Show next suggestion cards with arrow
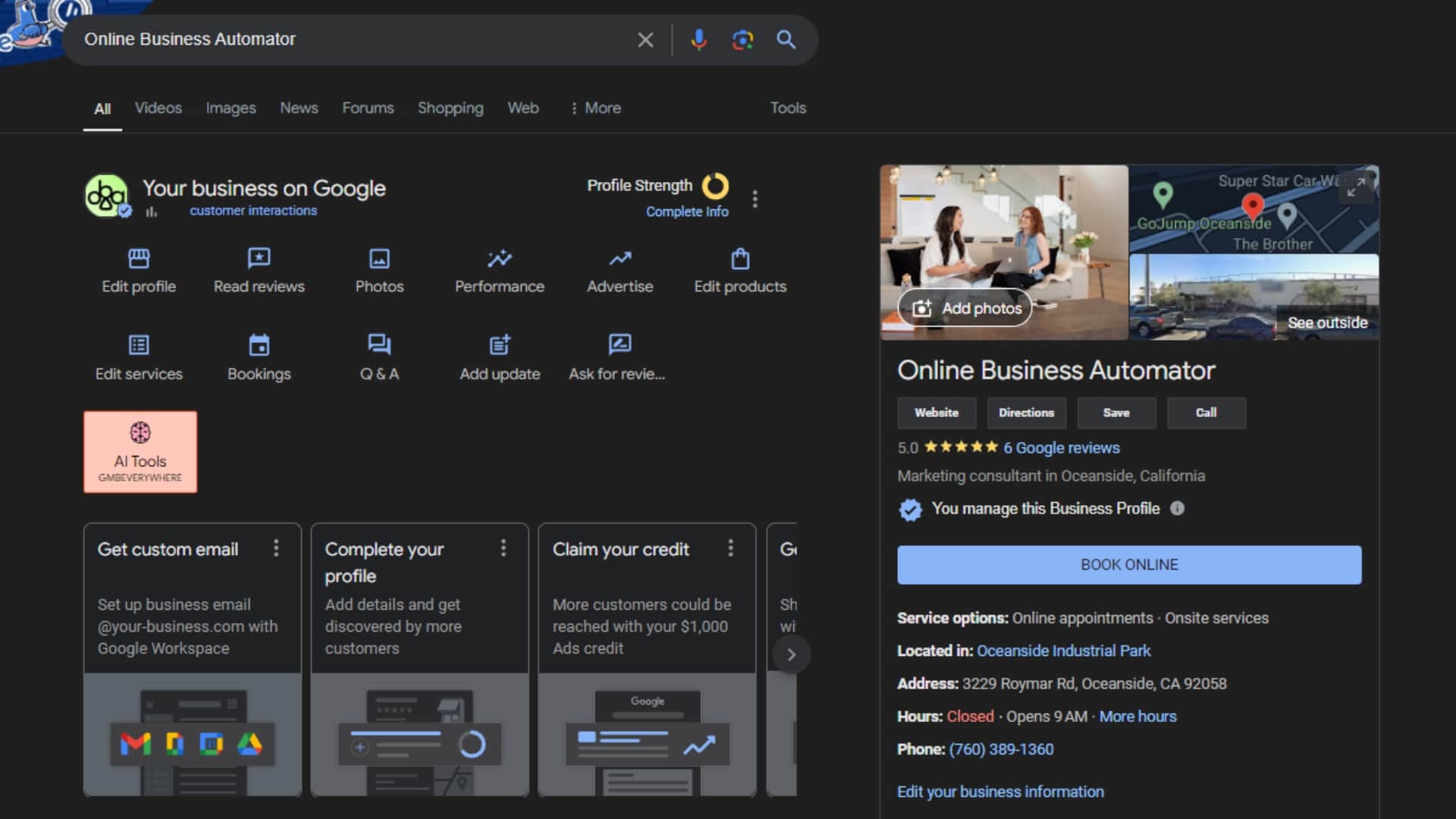The width and height of the screenshot is (1456, 819). (x=792, y=654)
